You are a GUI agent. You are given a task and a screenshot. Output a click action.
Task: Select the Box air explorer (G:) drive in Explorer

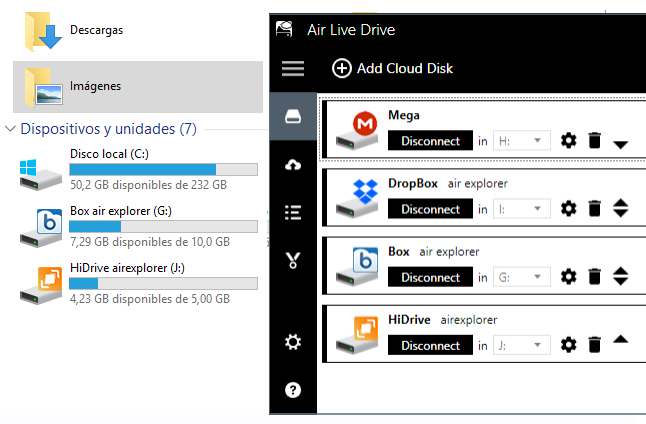pyautogui.click(x=138, y=227)
